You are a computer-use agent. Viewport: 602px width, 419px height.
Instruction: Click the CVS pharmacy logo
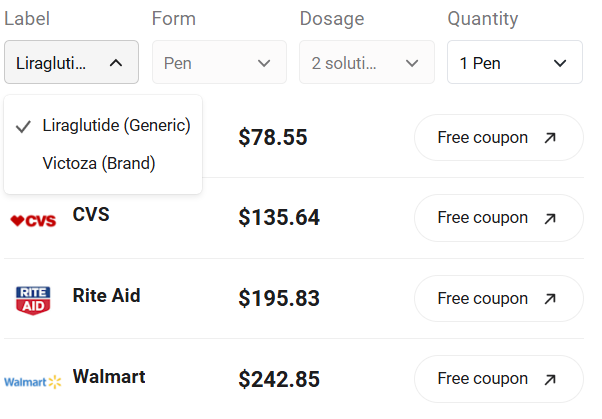(x=33, y=220)
